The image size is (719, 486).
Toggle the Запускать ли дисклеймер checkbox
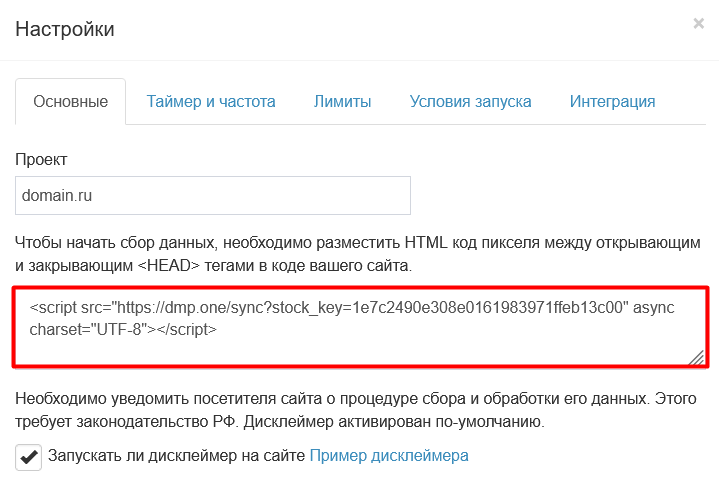[28, 457]
